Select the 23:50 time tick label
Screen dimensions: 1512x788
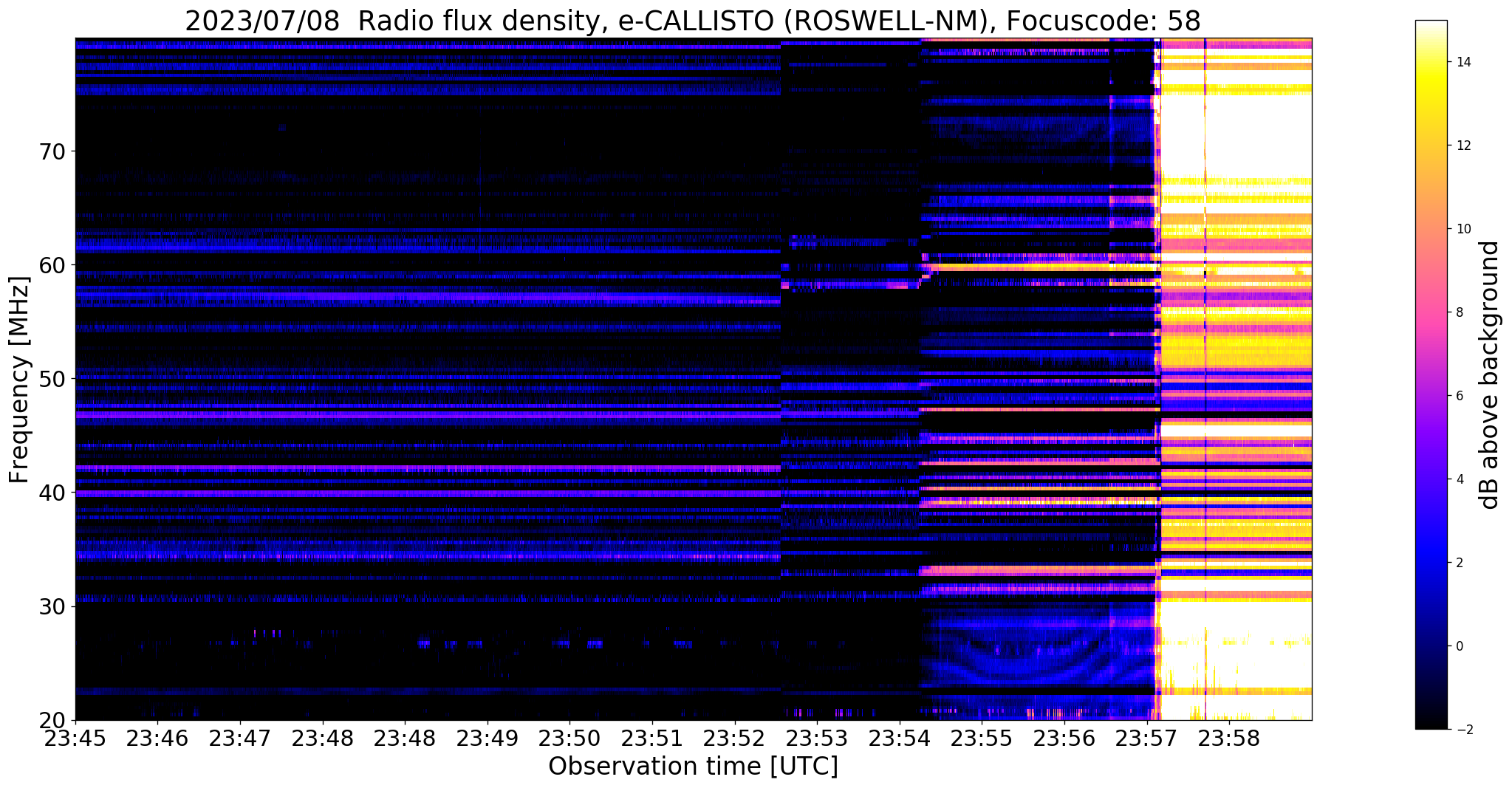(569, 738)
